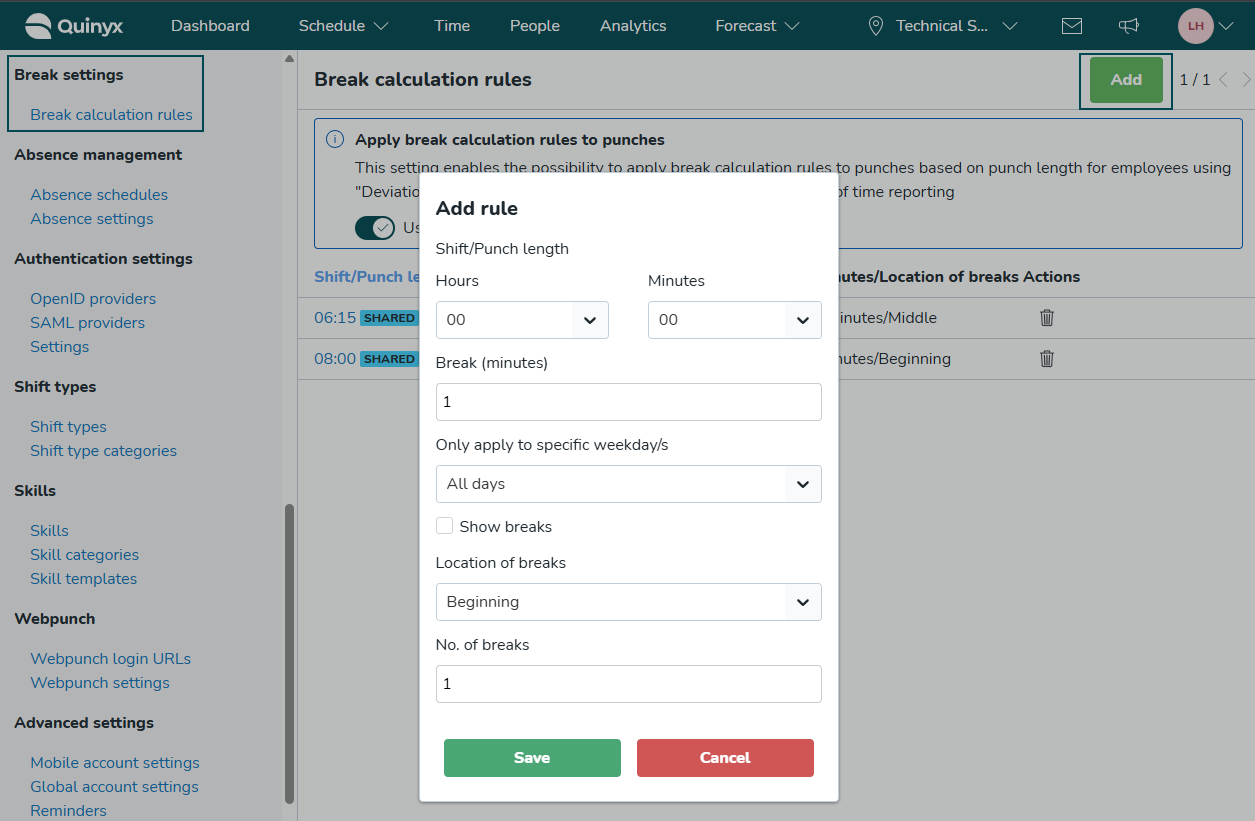Click the megaphone announcements icon
Screen dimensions: 1255x821
(1129, 26)
